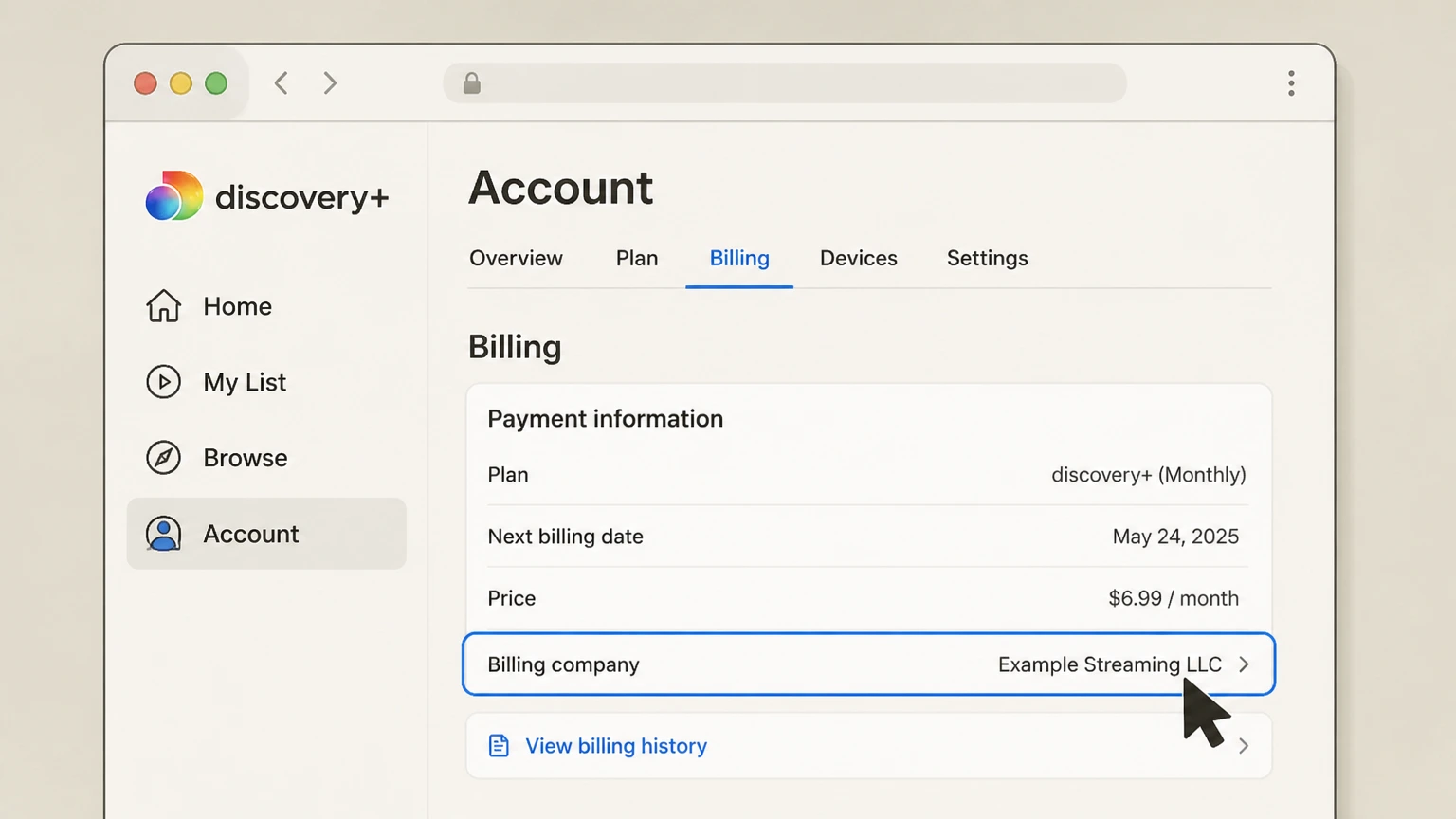The width and height of the screenshot is (1456, 819).
Task: Click the green maximize window button
Action: click(x=216, y=83)
